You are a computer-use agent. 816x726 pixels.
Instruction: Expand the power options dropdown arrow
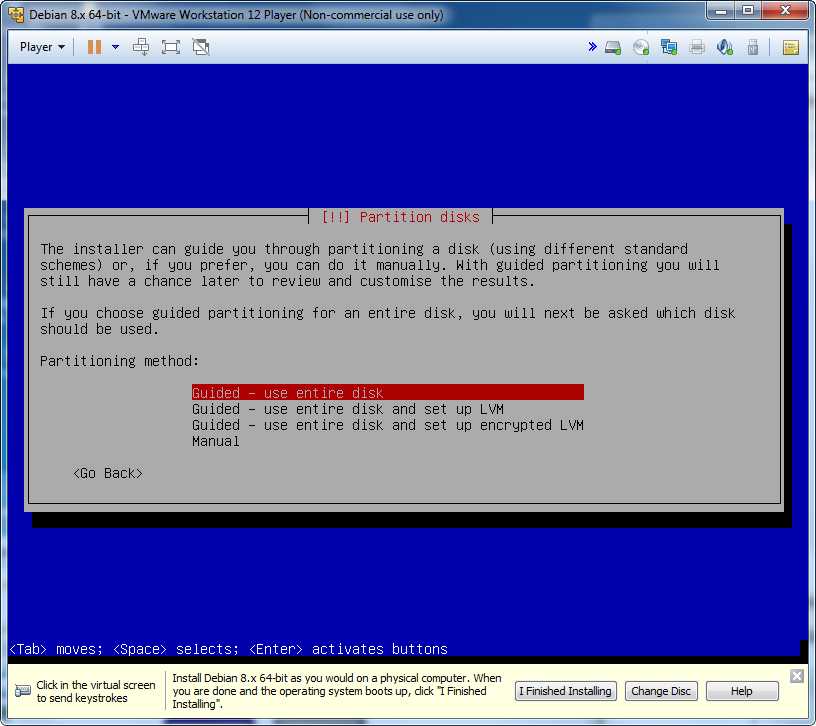(x=116, y=47)
